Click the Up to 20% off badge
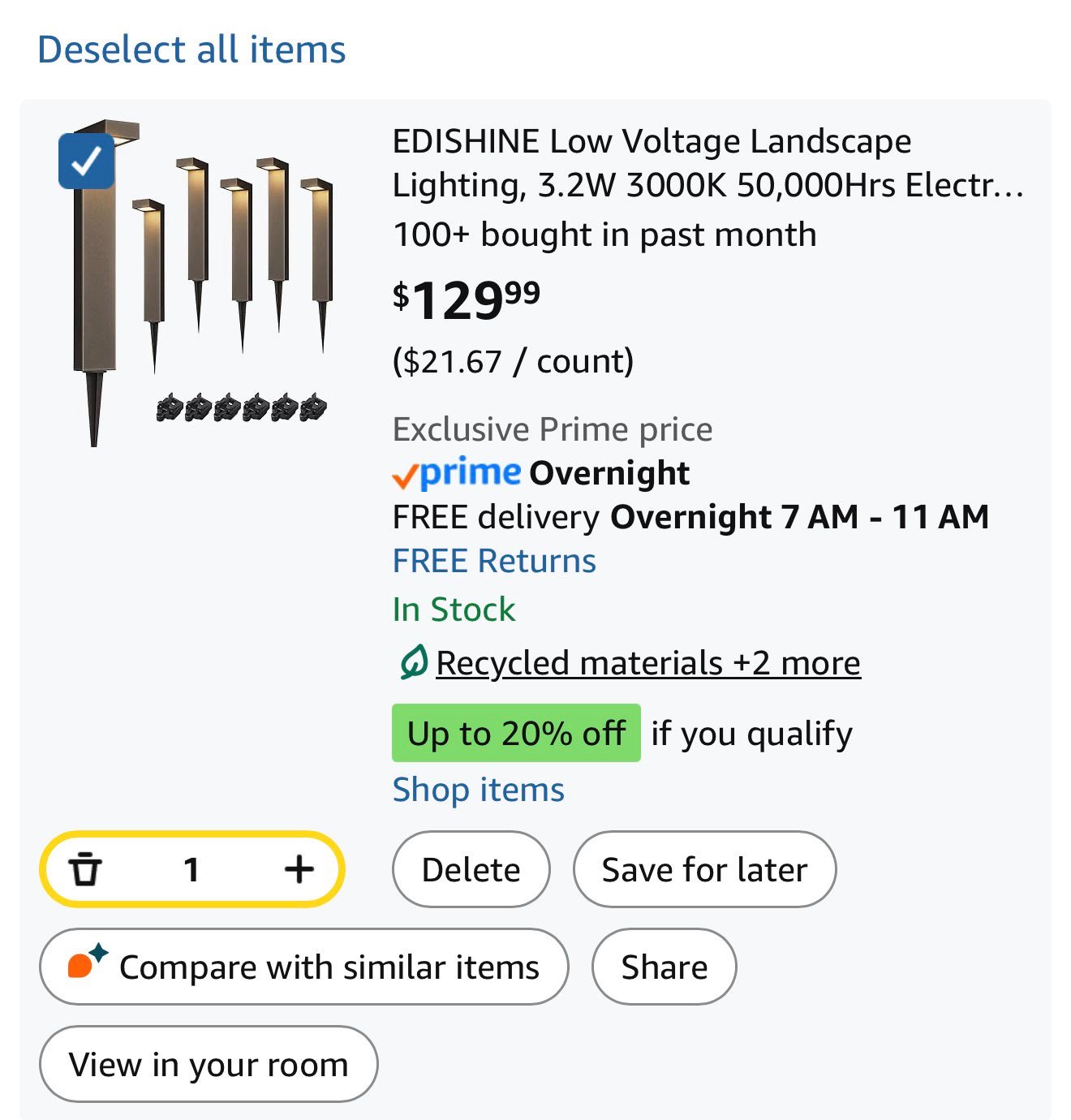Image resolution: width=1071 pixels, height=1120 pixels. (516, 733)
